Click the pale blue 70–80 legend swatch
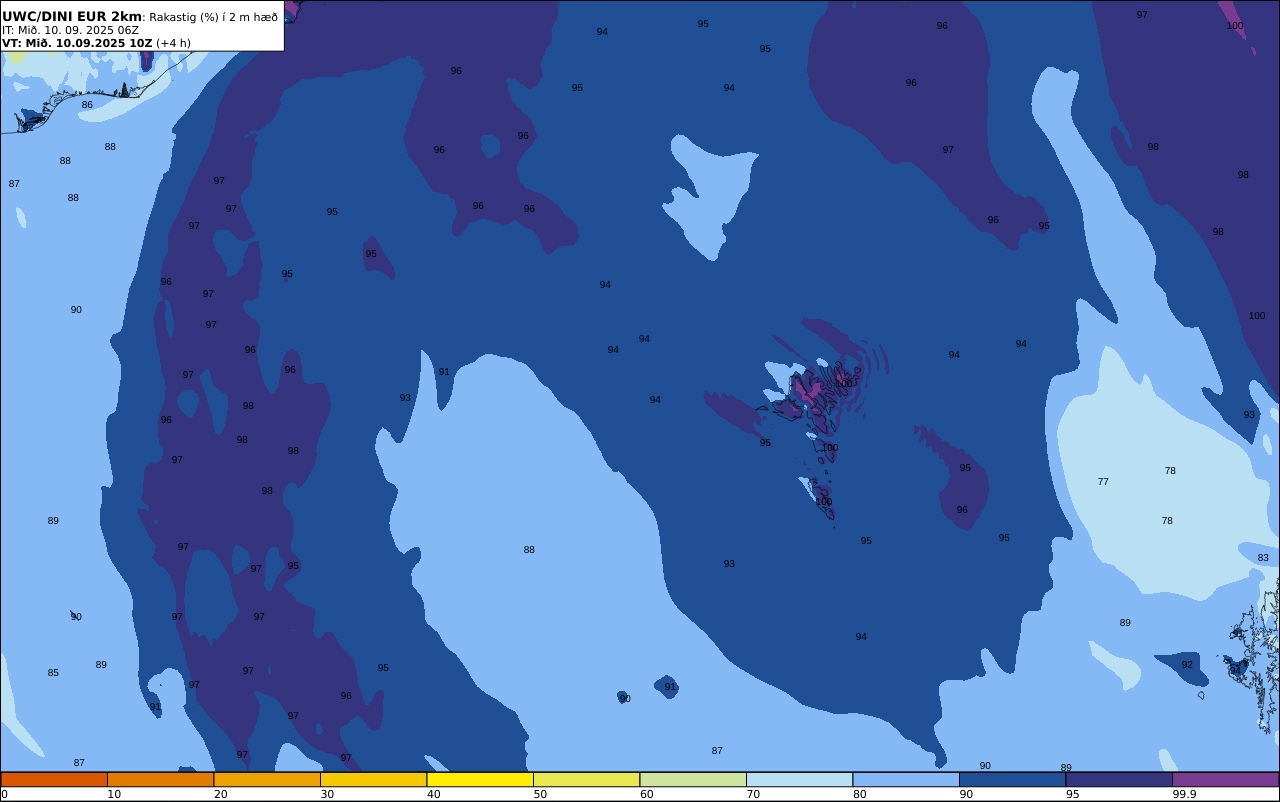This screenshot has height=802, width=1280. pos(799,779)
